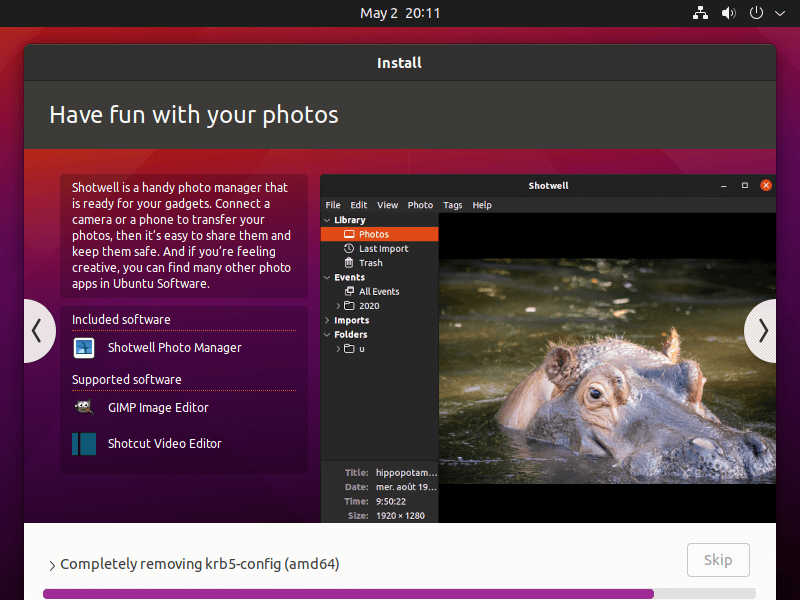Screen dimensions: 800x600
Task: Click the date value 'mer. août 19…'
Action: point(406,487)
